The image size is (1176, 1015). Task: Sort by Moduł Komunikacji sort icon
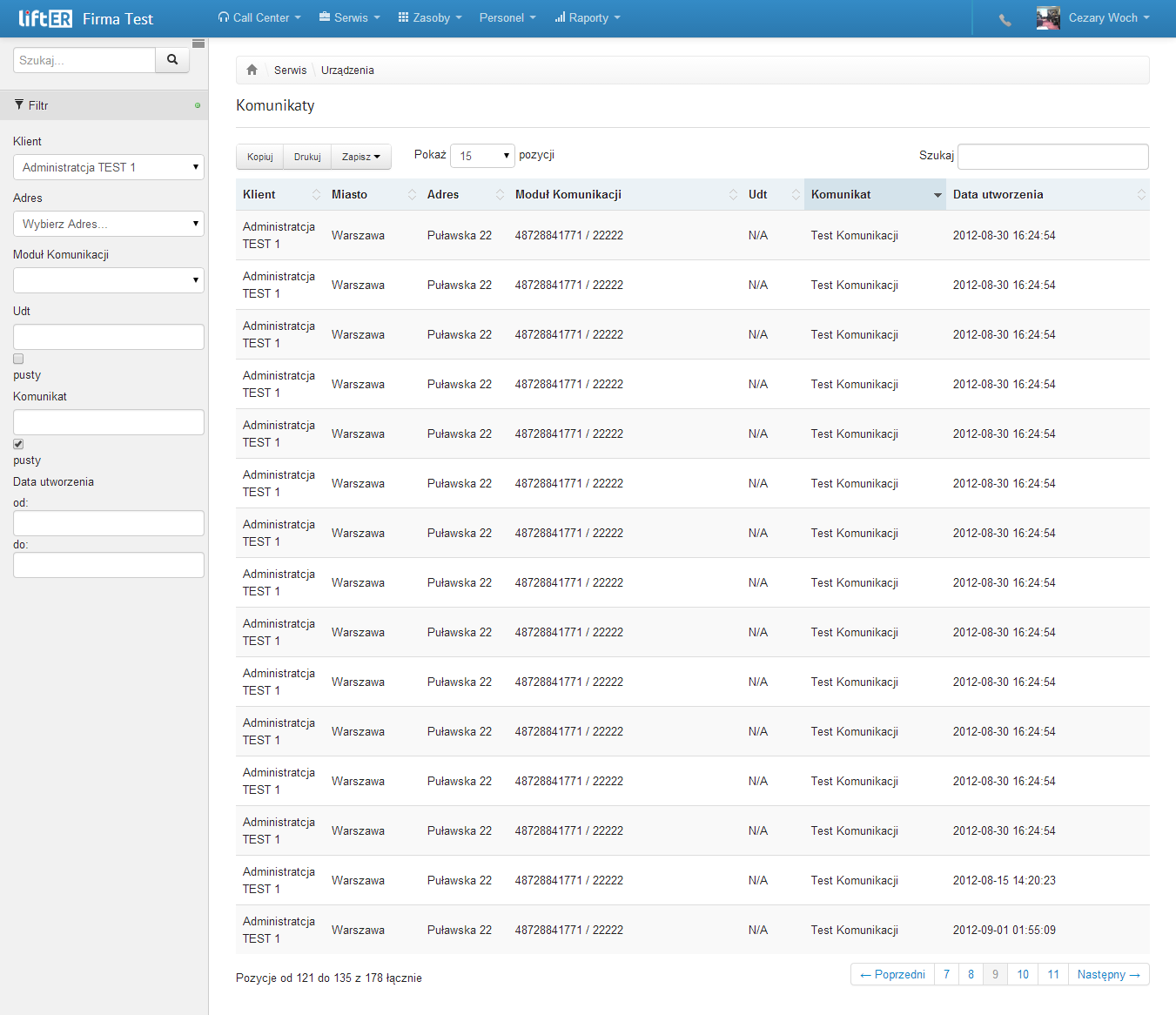[x=733, y=195]
